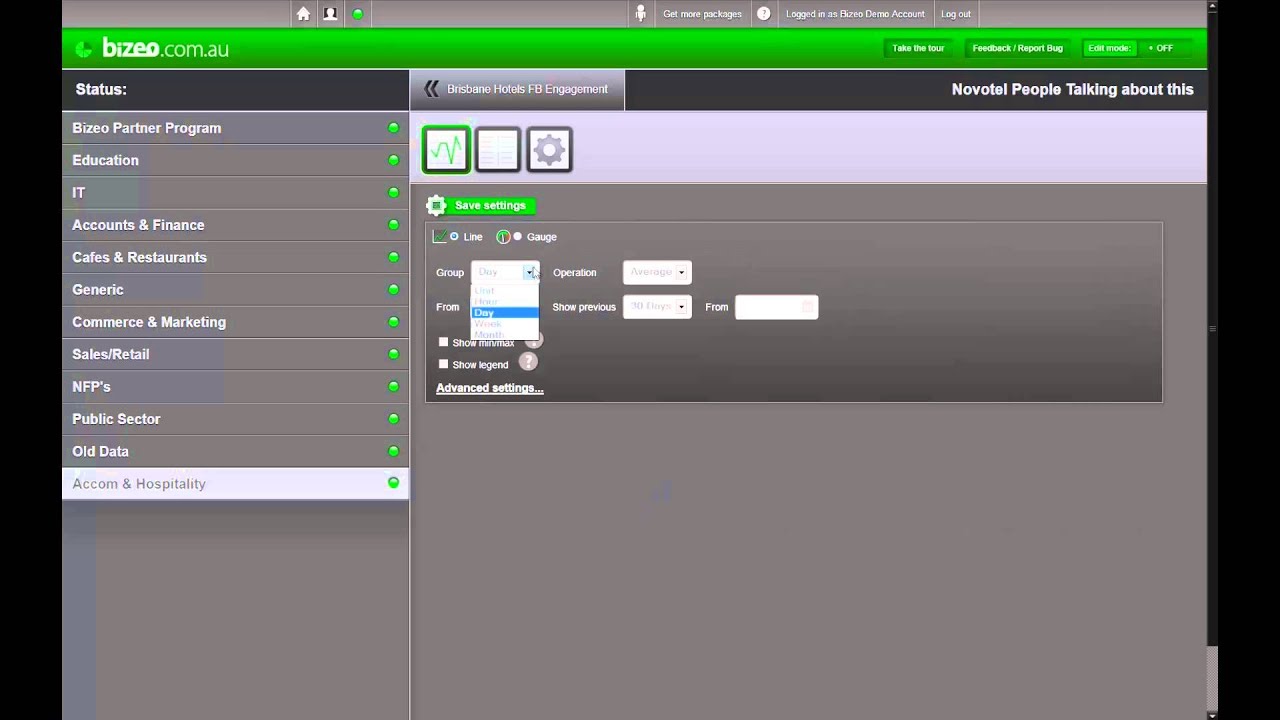The height and width of the screenshot is (720, 1280).
Task: Select the Line radio button
Action: pyautogui.click(x=454, y=237)
